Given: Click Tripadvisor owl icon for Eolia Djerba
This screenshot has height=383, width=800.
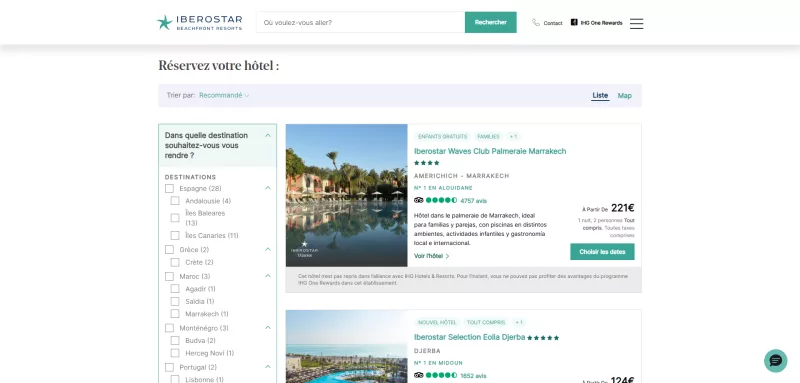Looking at the screenshot, I should point(419,375).
